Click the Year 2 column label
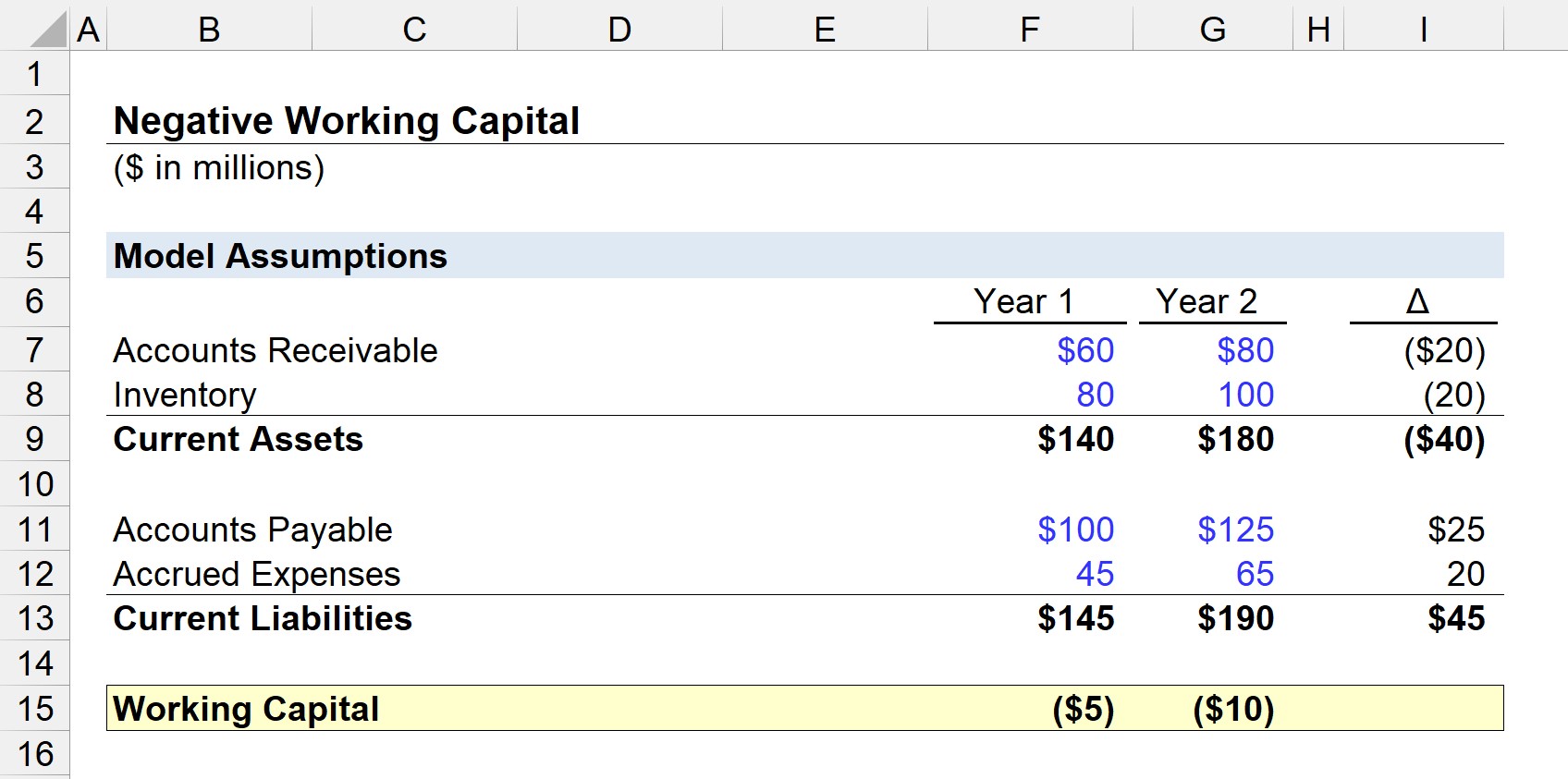Viewport: 1568px width, 779px height. [x=1212, y=300]
